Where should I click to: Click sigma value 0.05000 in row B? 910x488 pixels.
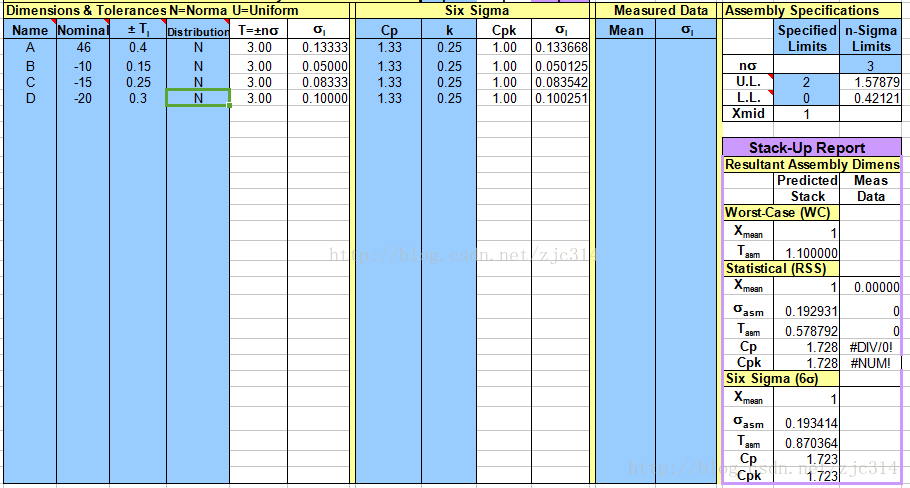coord(319,66)
